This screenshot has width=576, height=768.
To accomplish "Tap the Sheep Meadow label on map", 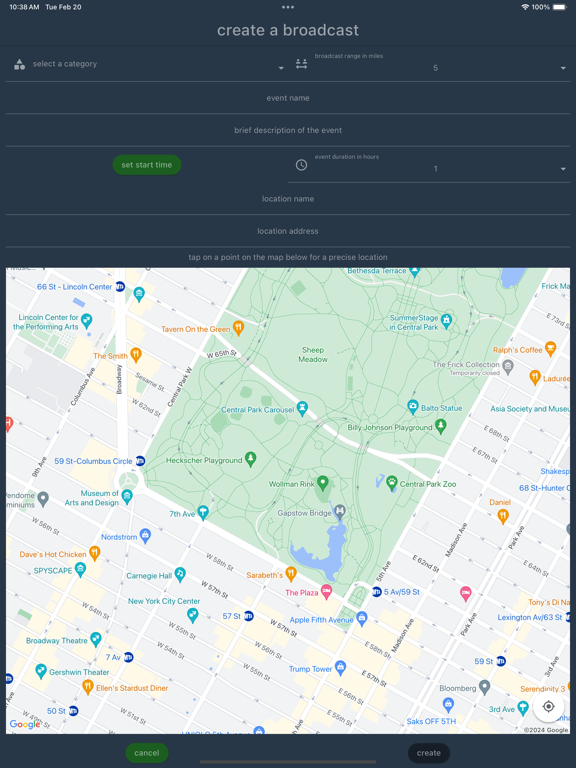I will point(313,355).
